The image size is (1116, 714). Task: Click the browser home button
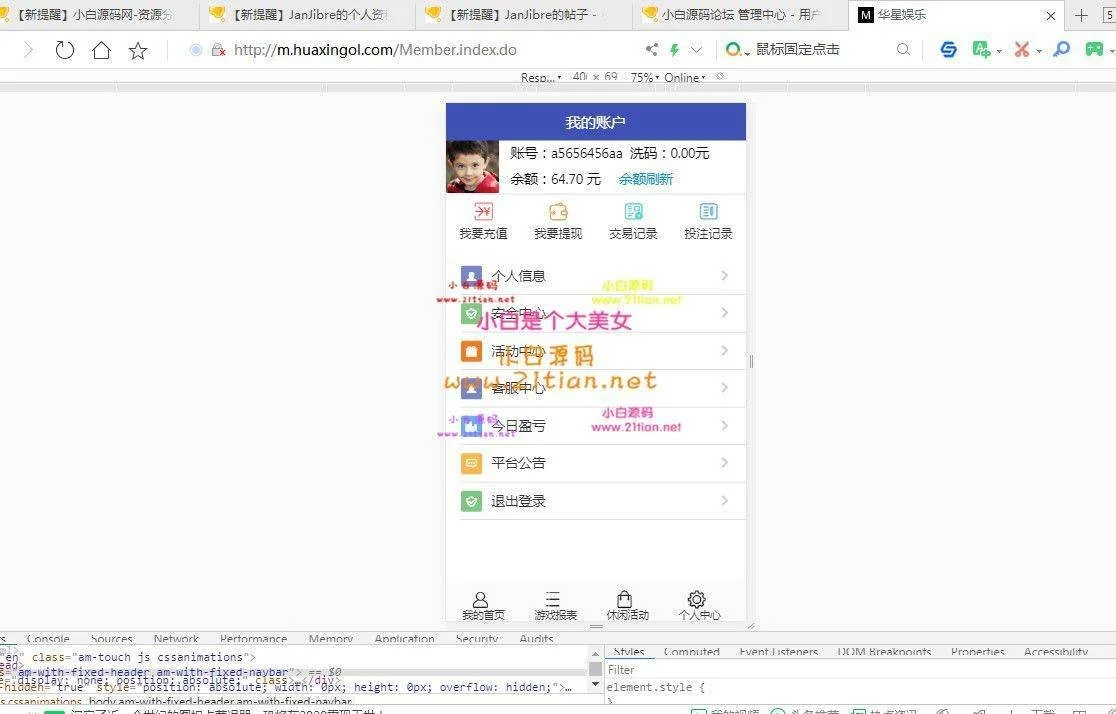[101, 50]
